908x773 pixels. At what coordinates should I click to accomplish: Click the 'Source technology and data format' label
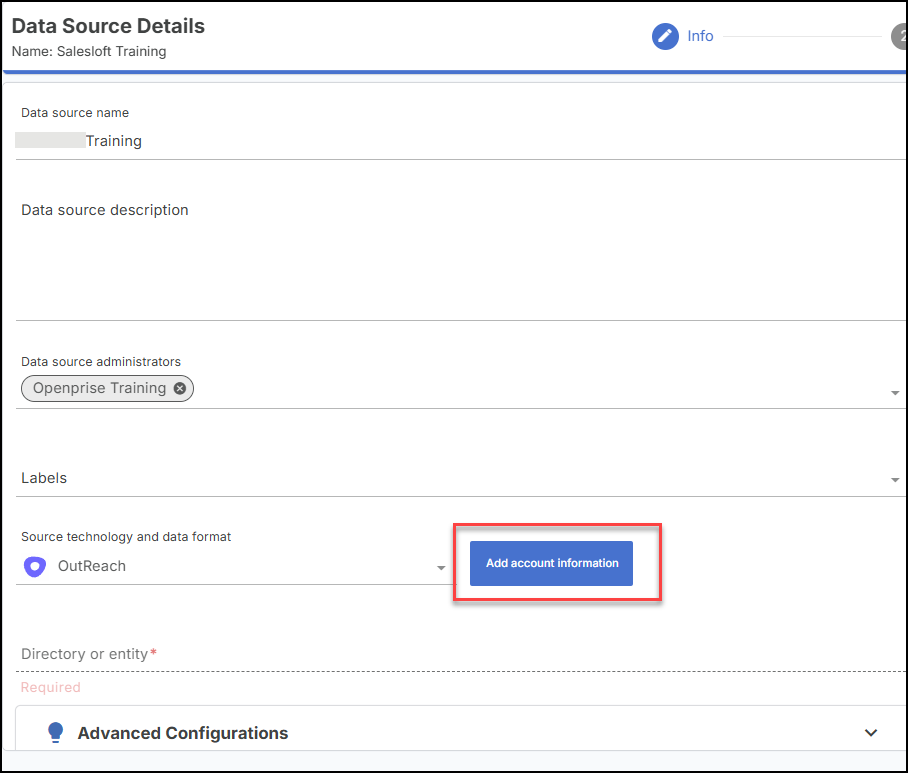point(126,537)
